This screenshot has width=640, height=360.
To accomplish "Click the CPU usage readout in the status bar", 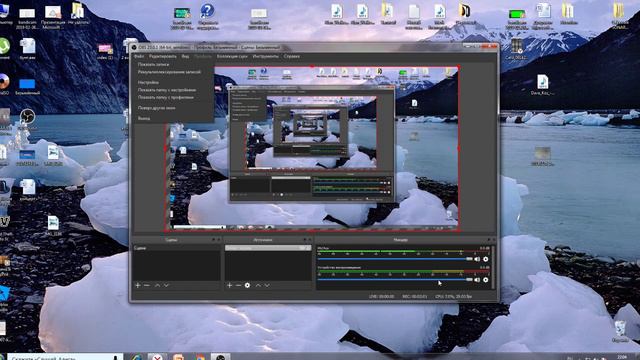I will tap(453, 296).
